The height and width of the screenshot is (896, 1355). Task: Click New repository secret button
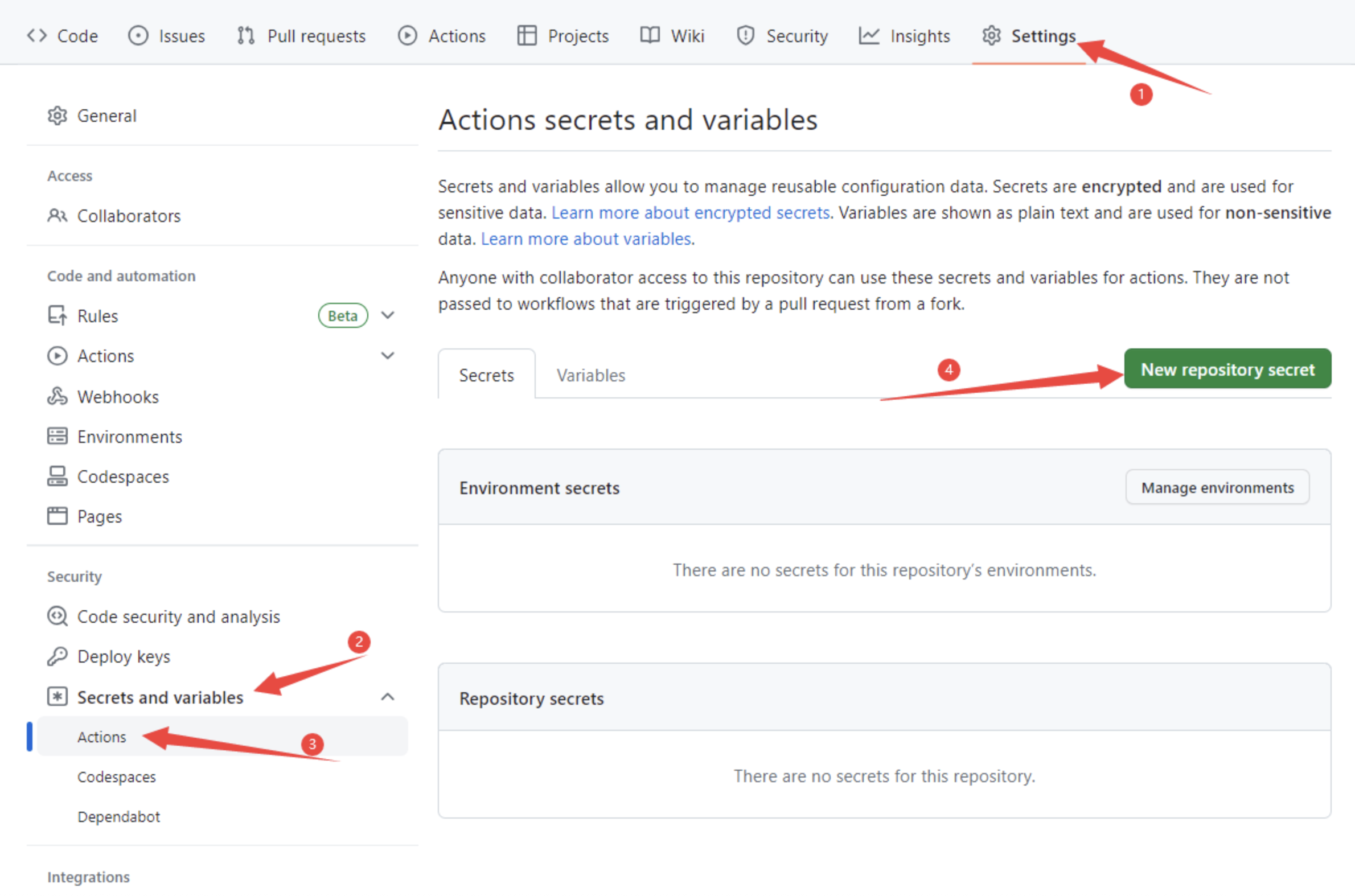(1227, 369)
